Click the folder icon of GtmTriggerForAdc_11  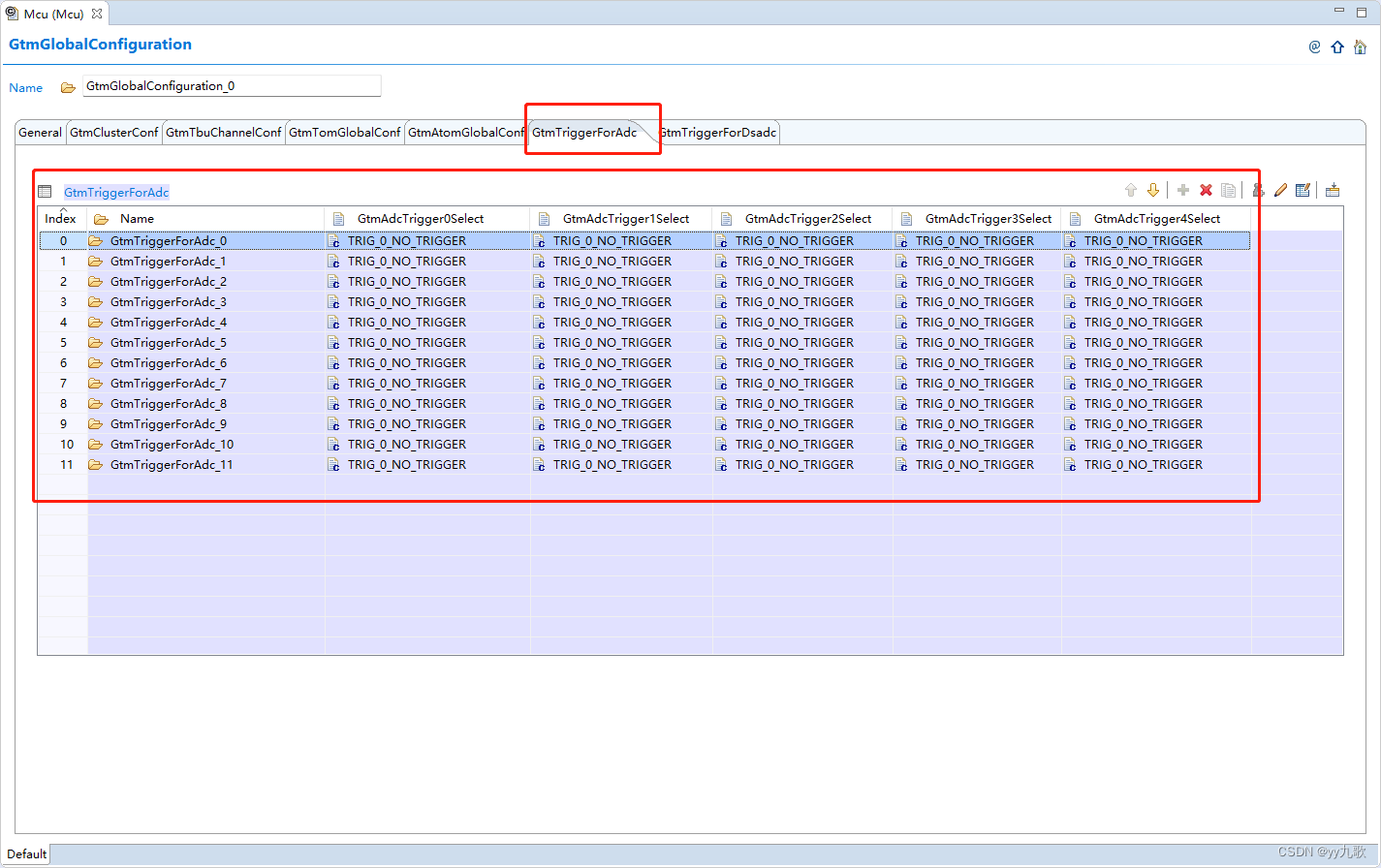95,465
